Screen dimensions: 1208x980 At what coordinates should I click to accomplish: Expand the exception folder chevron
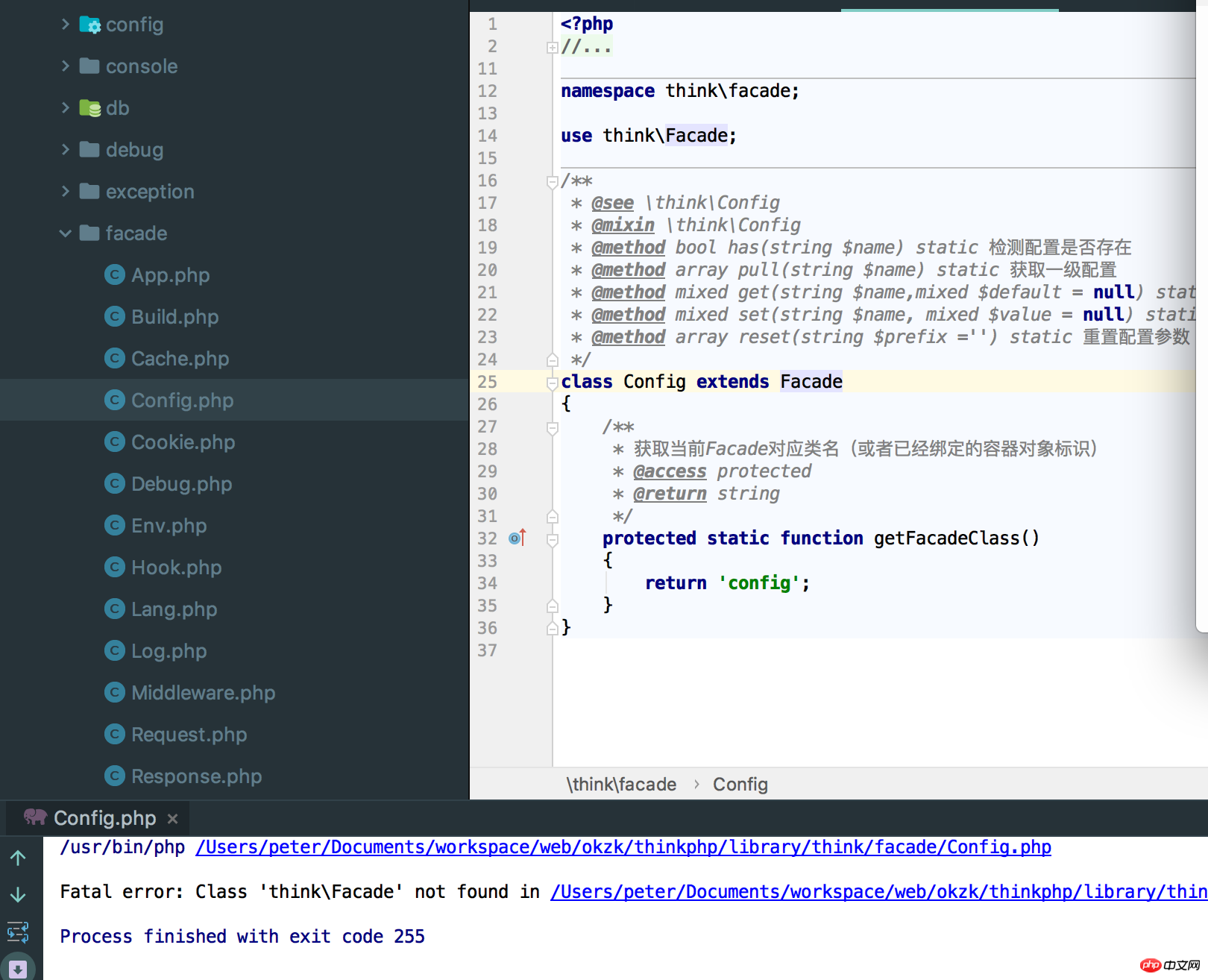pyautogui.click(x=66, y=192)
